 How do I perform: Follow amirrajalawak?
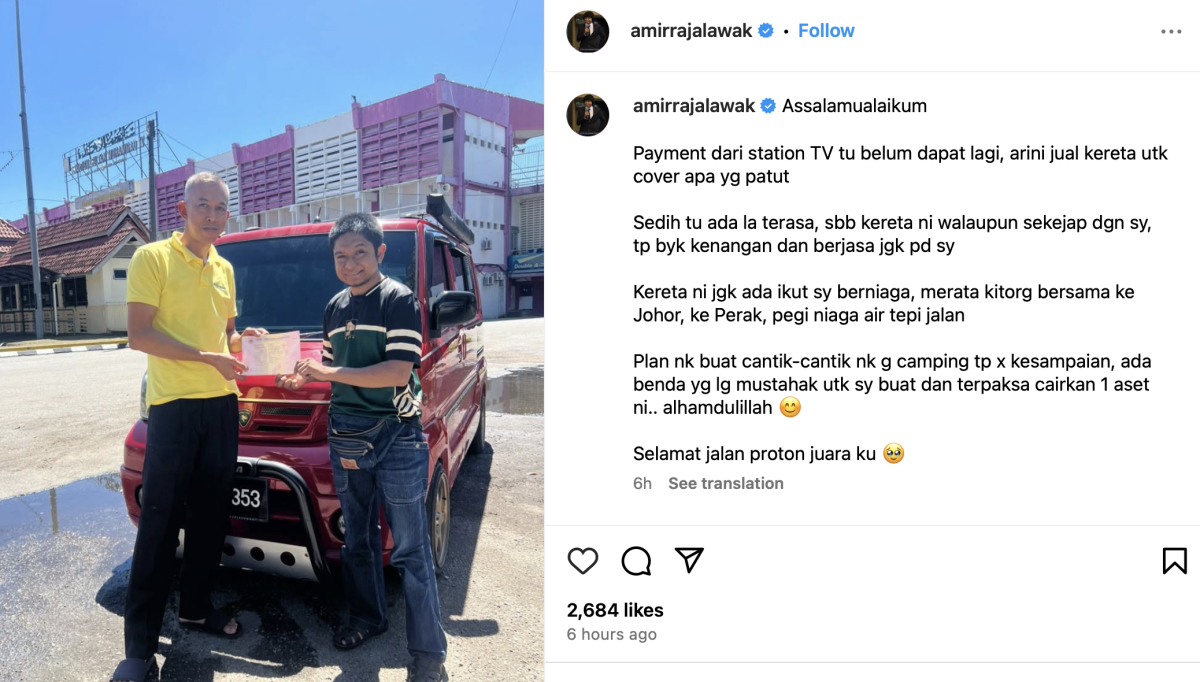point(826,31)
